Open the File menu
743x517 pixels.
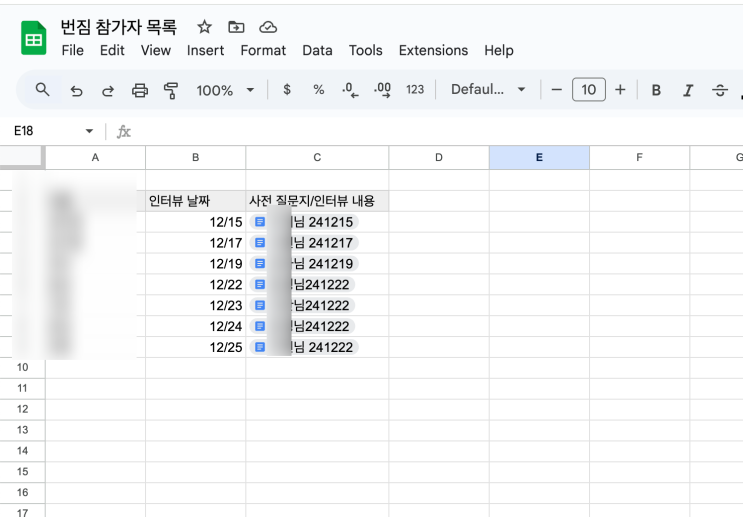pyautogui.click(x=72, y=50)
